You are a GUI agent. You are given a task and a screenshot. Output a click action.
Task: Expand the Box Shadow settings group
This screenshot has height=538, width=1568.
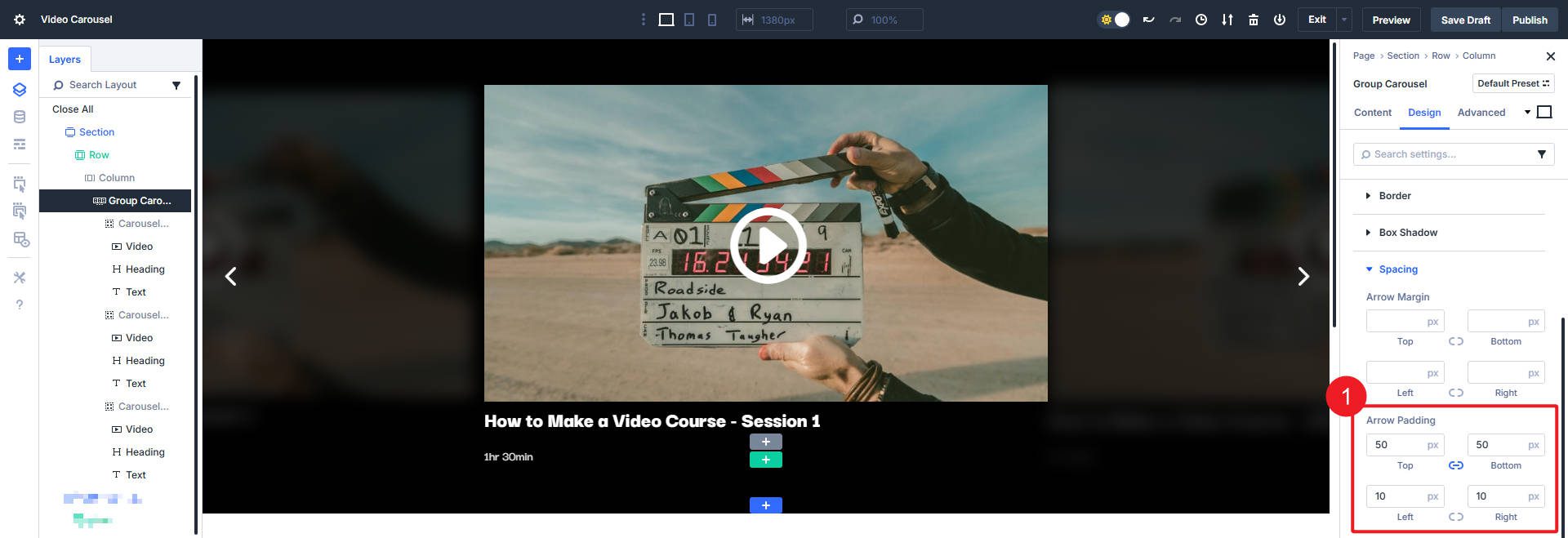tap(1407, 233)
